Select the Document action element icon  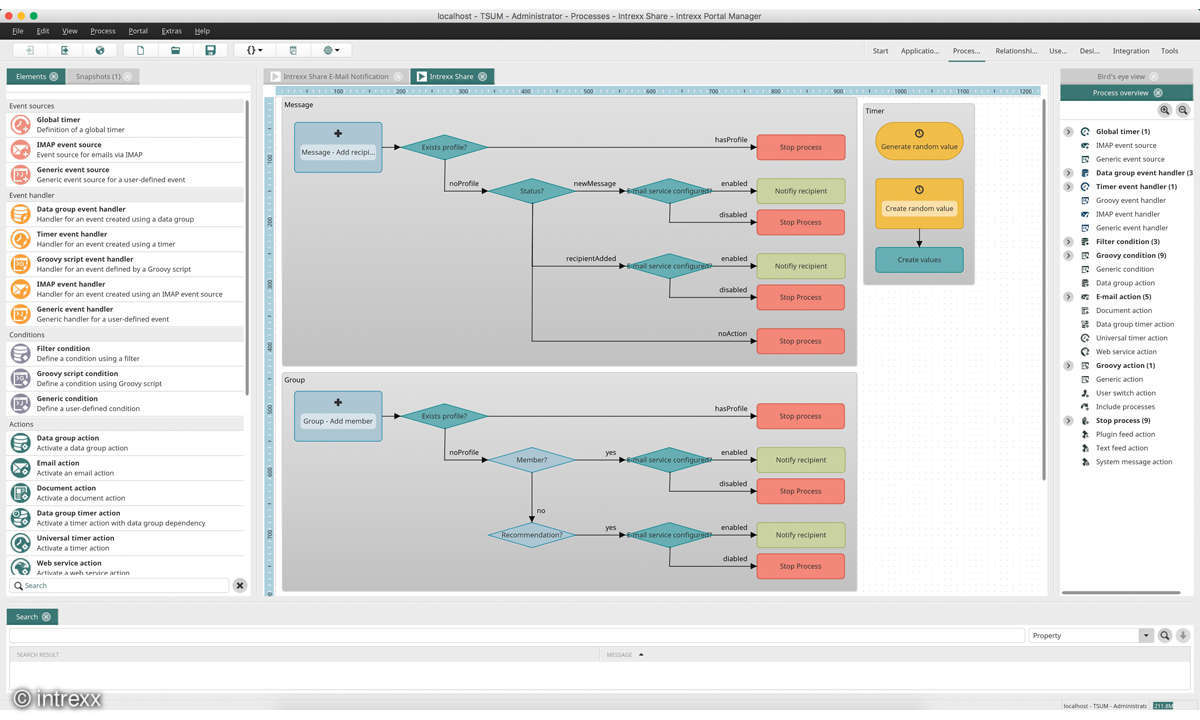click(20, 492)
